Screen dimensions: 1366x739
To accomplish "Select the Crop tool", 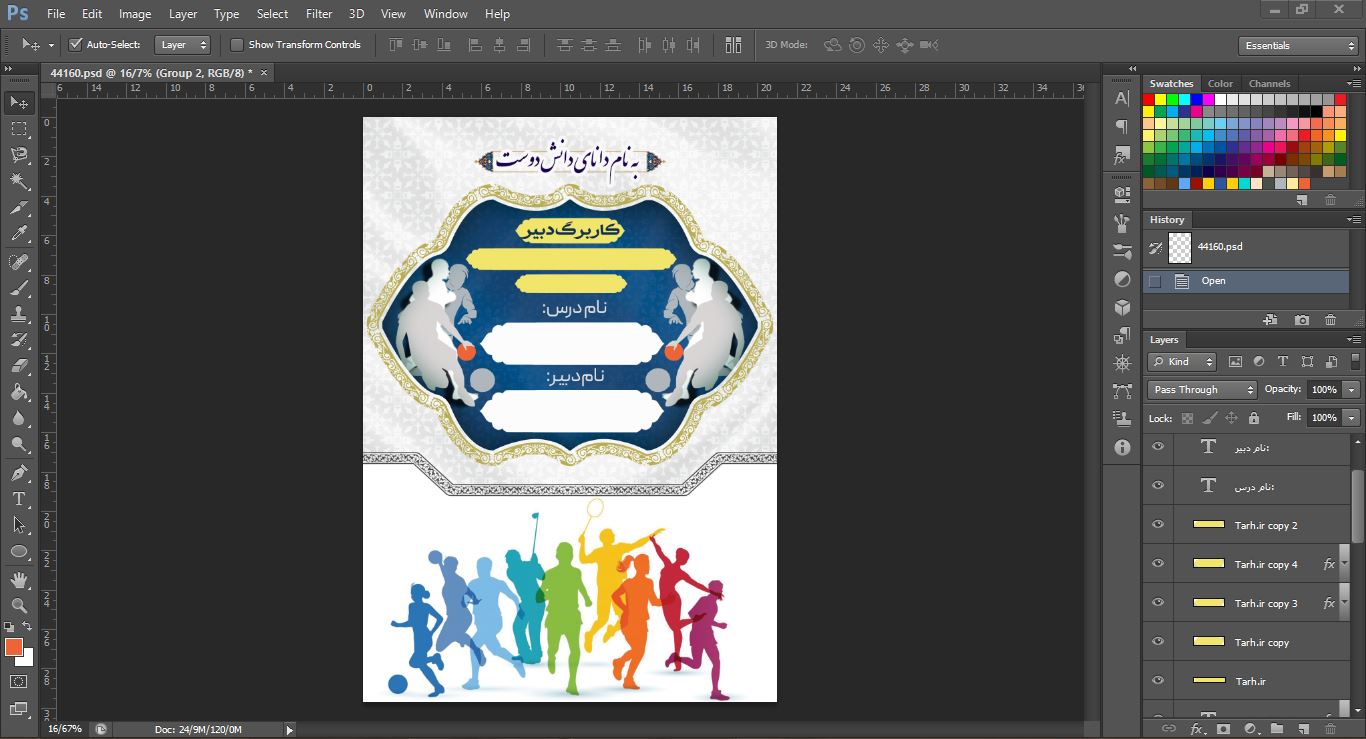I will click(19, 208).
